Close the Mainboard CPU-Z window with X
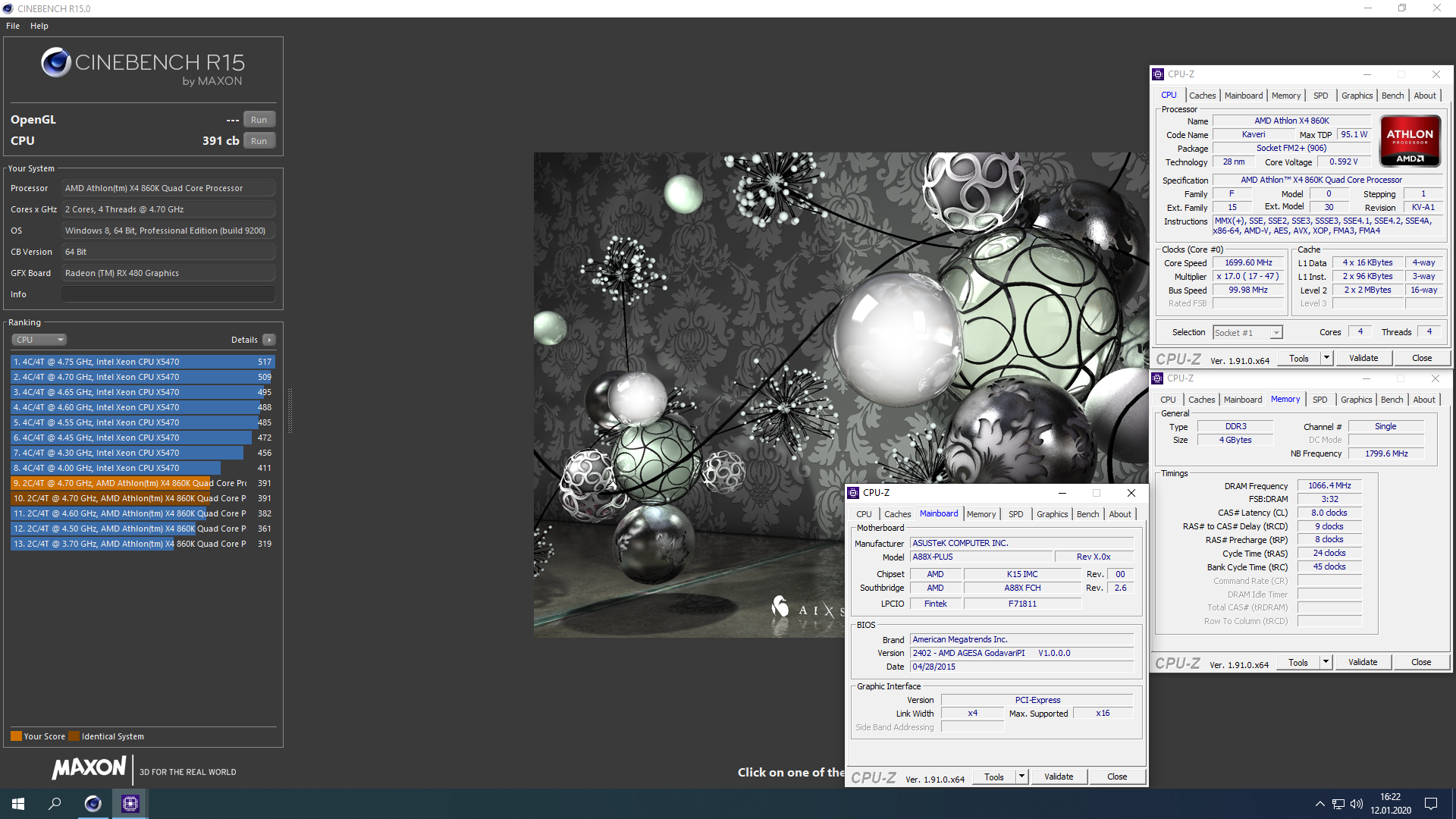 pyautogui.click(x=1131, y=493)
